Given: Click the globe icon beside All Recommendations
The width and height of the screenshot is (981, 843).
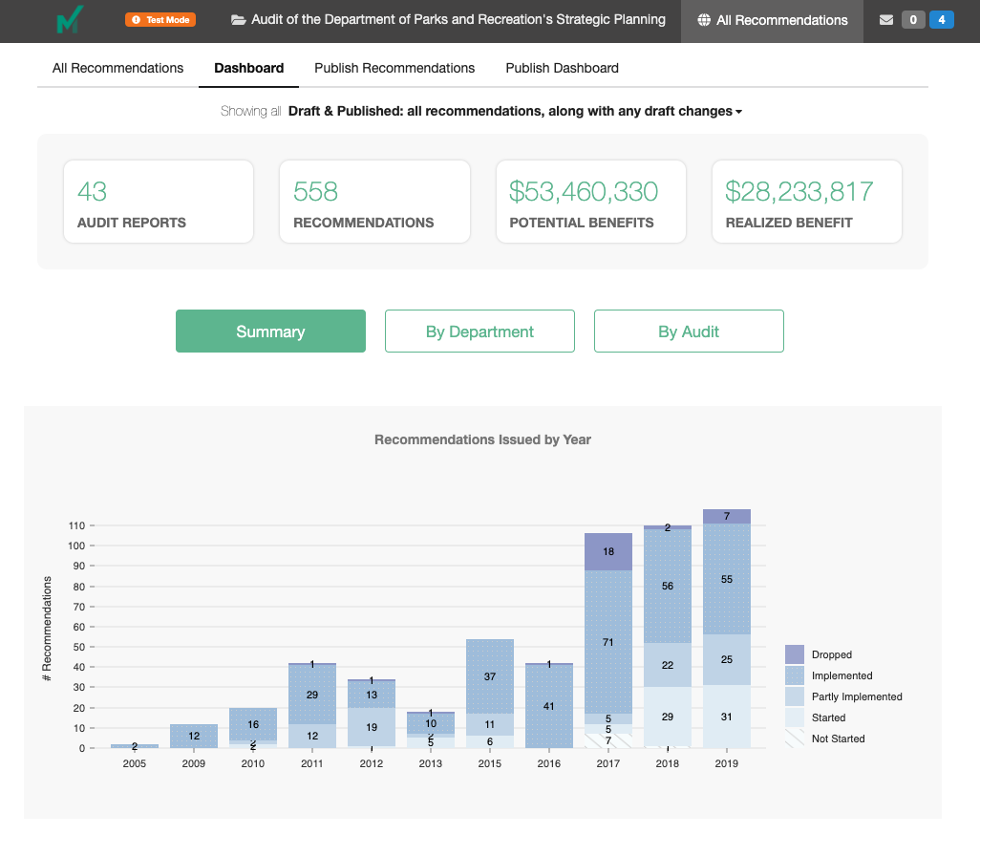Looking at the screenshot, I should coord(704,20).
